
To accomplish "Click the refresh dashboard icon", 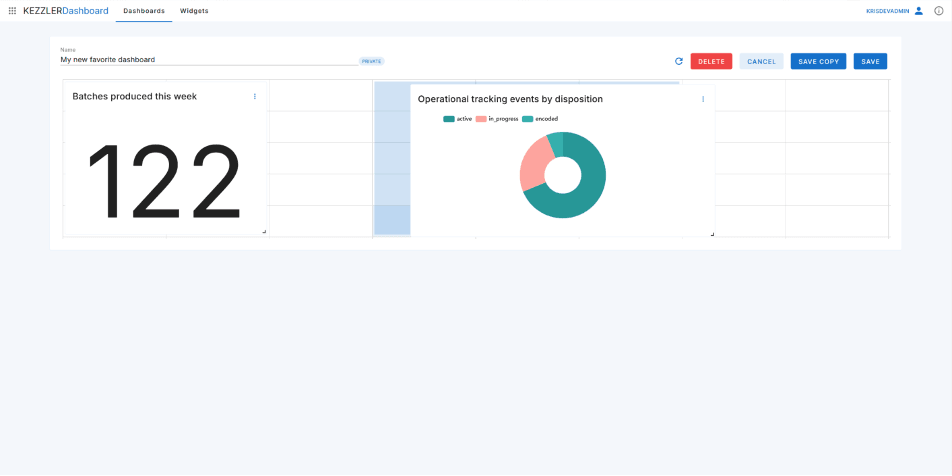I will pyautogui.click(x=679, y=62).
